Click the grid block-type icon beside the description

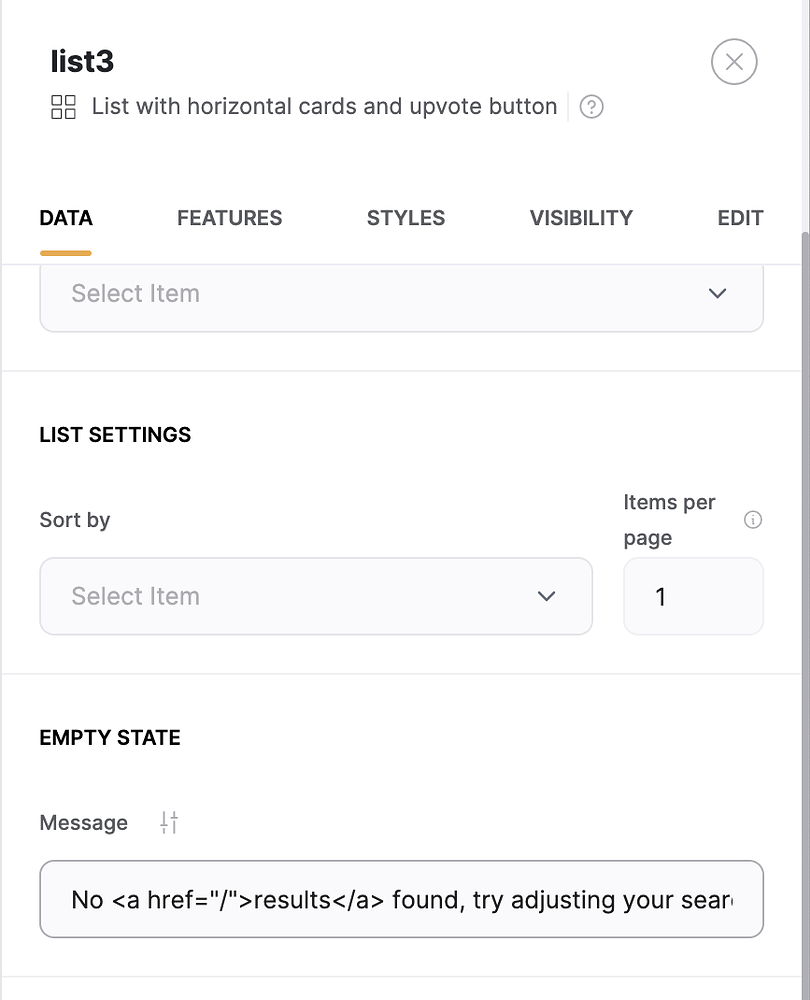tap(63, 105)
